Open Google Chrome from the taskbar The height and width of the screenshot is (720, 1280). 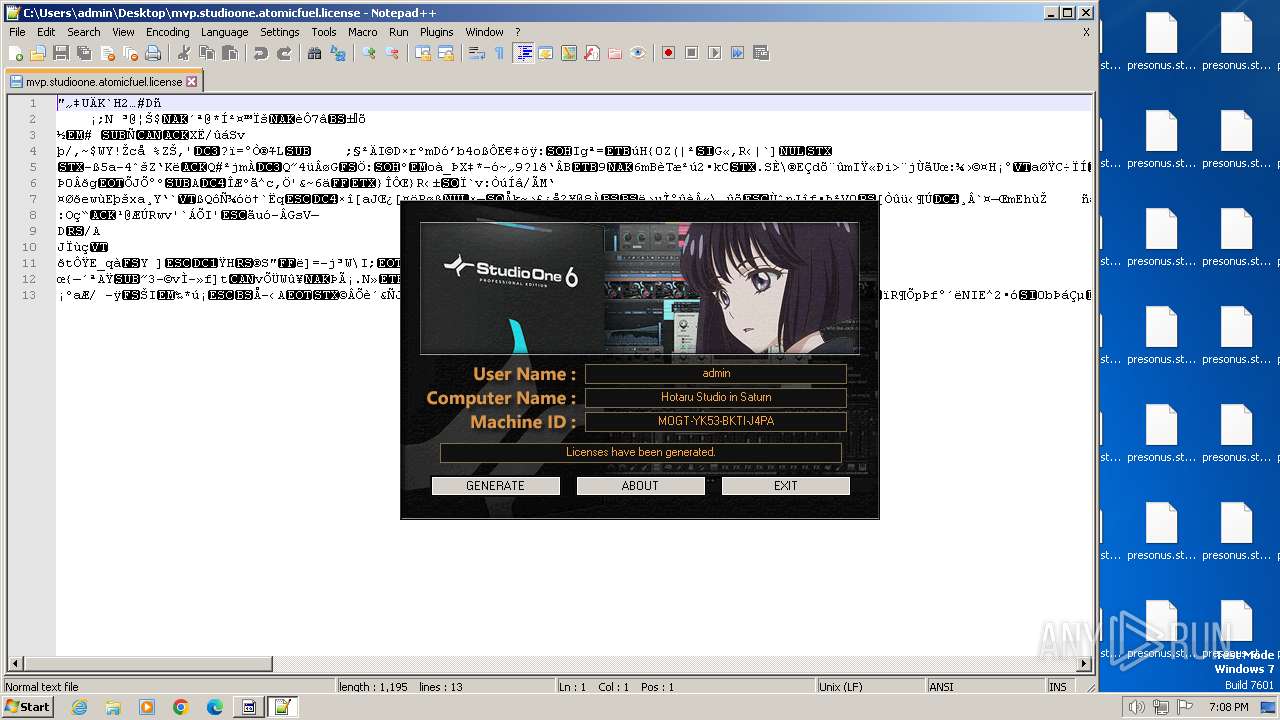181,707
